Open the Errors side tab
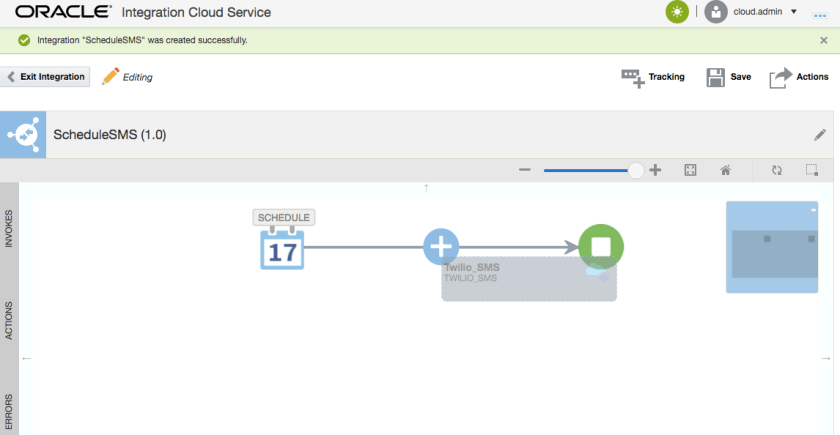The image size is (840, 435). pos(9,411)
